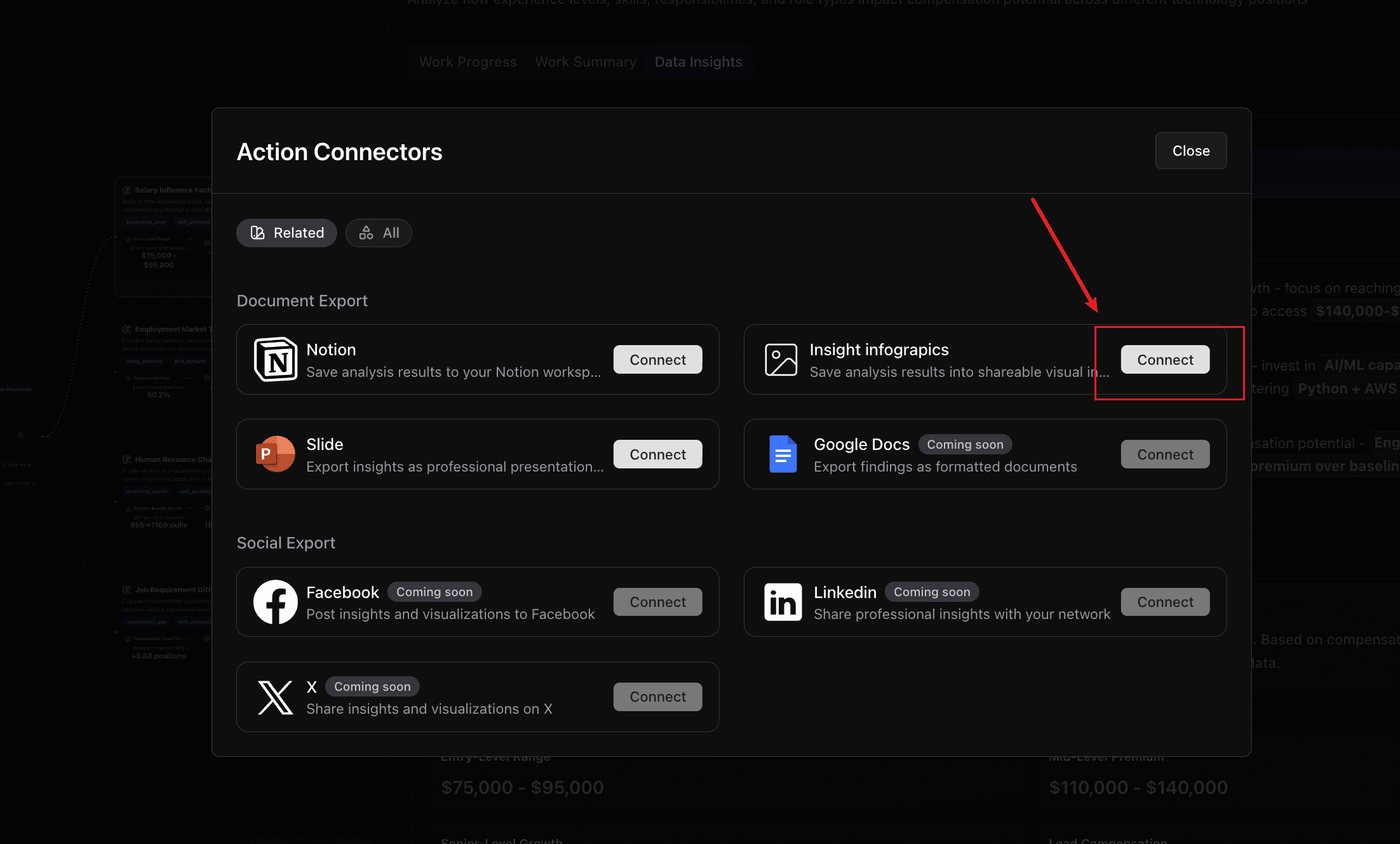Connect the Notion workspace

(657, 360)
